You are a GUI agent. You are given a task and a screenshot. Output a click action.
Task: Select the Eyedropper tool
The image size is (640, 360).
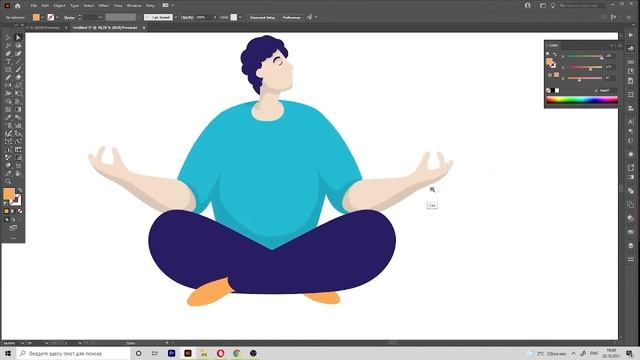coord(8,118)
